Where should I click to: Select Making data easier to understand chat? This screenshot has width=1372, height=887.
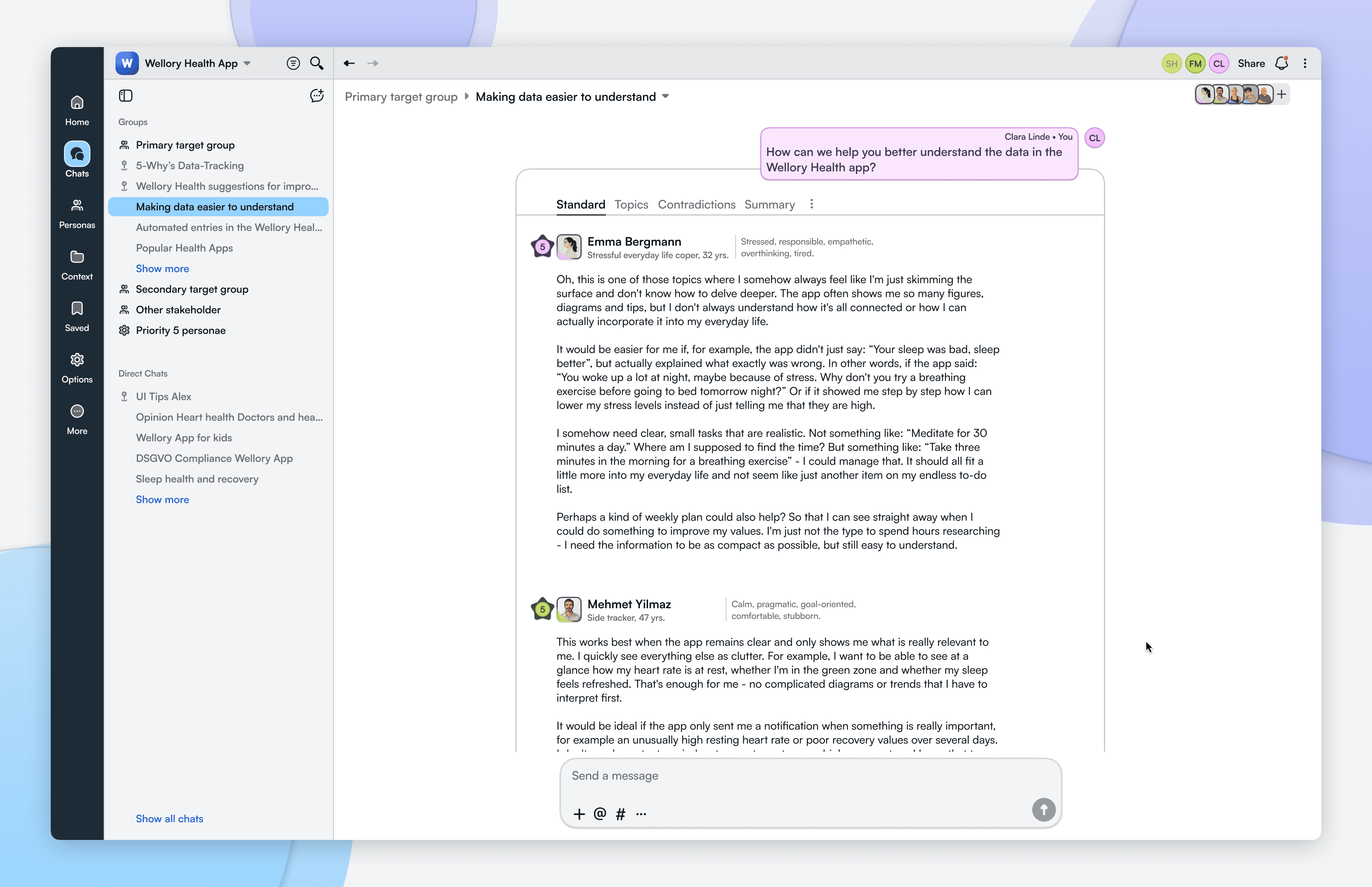pos(218,207)
